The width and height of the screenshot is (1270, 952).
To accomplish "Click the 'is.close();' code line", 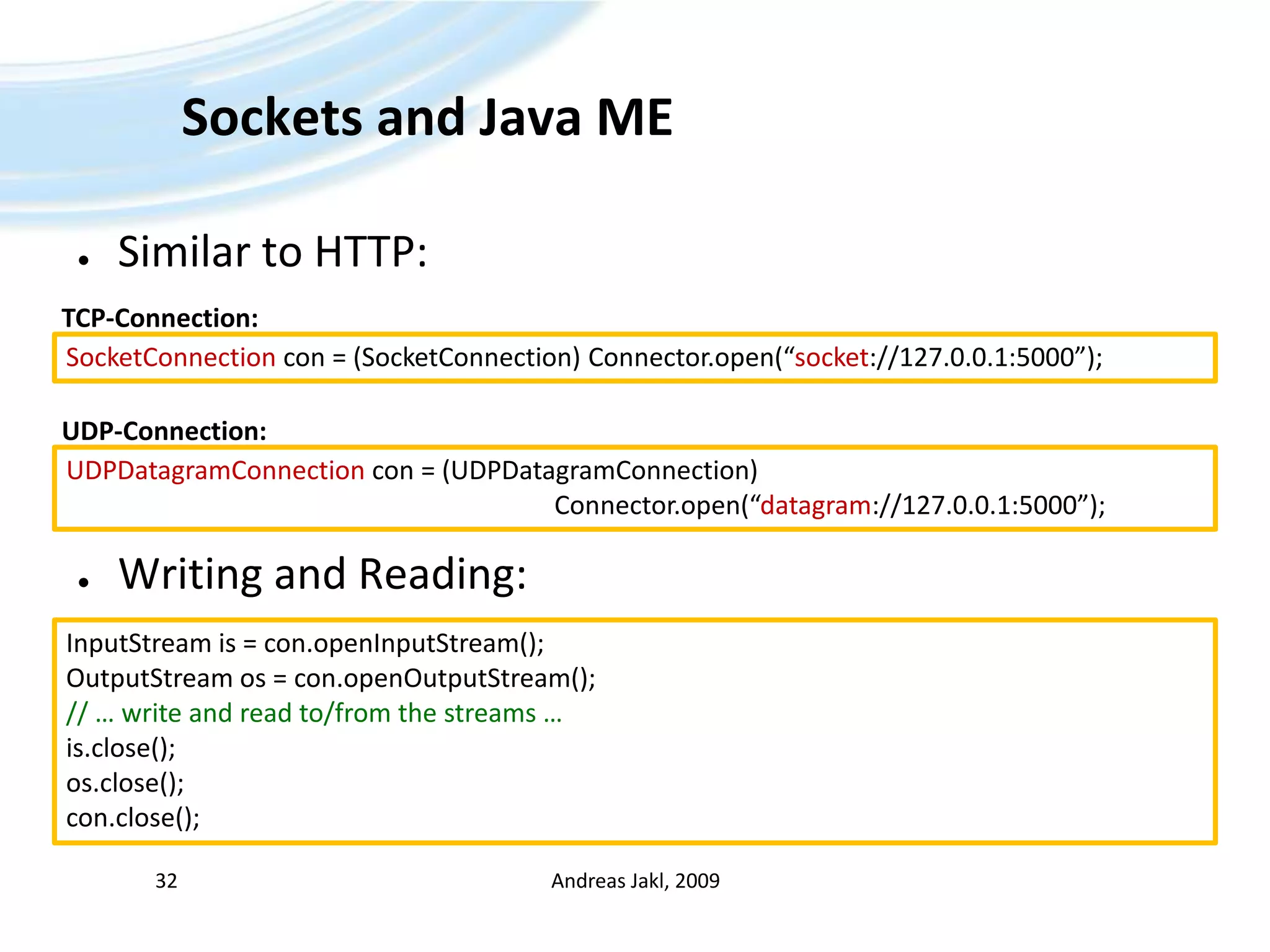I will 121,749.
